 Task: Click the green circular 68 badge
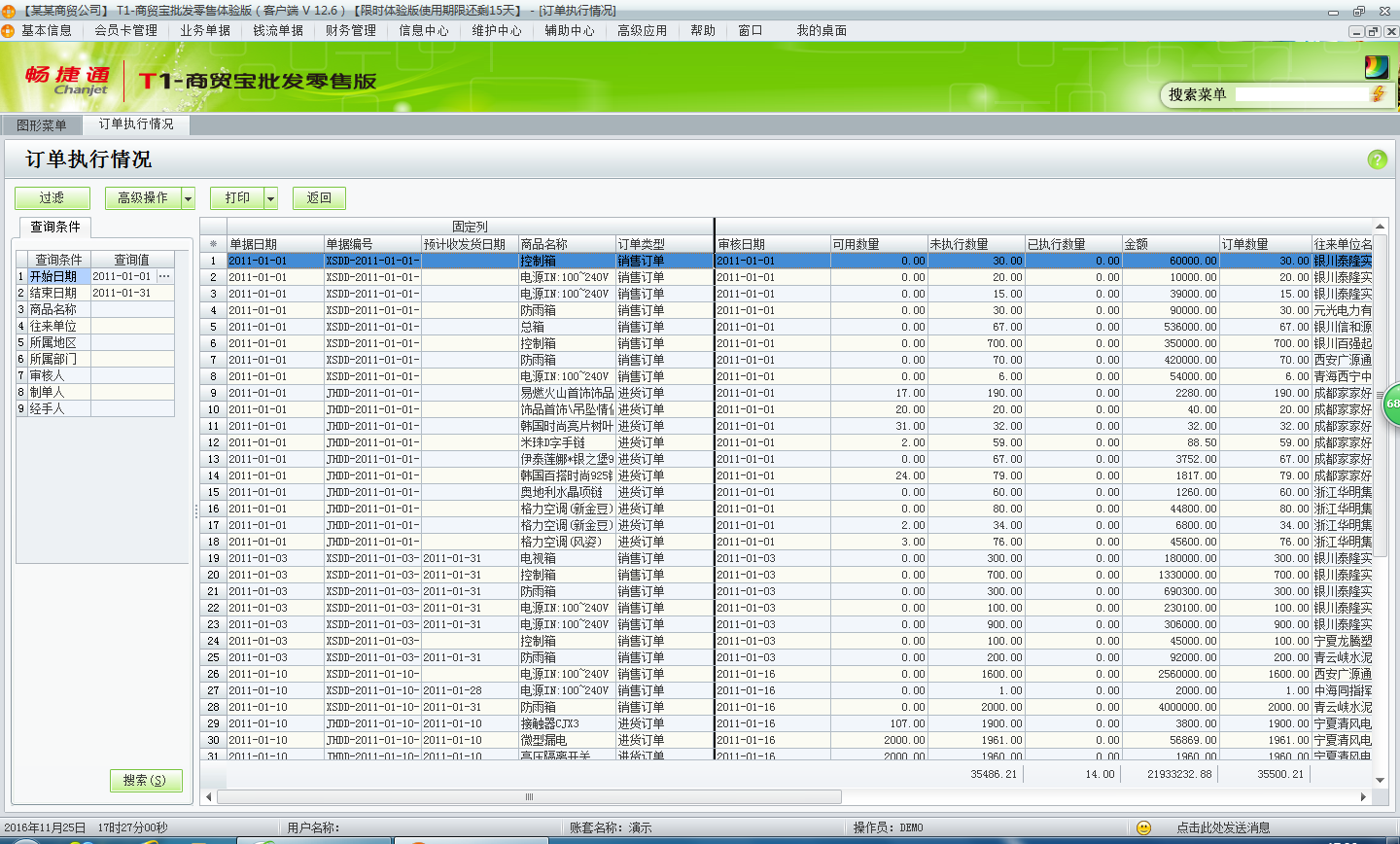(x=1392, y=404)
